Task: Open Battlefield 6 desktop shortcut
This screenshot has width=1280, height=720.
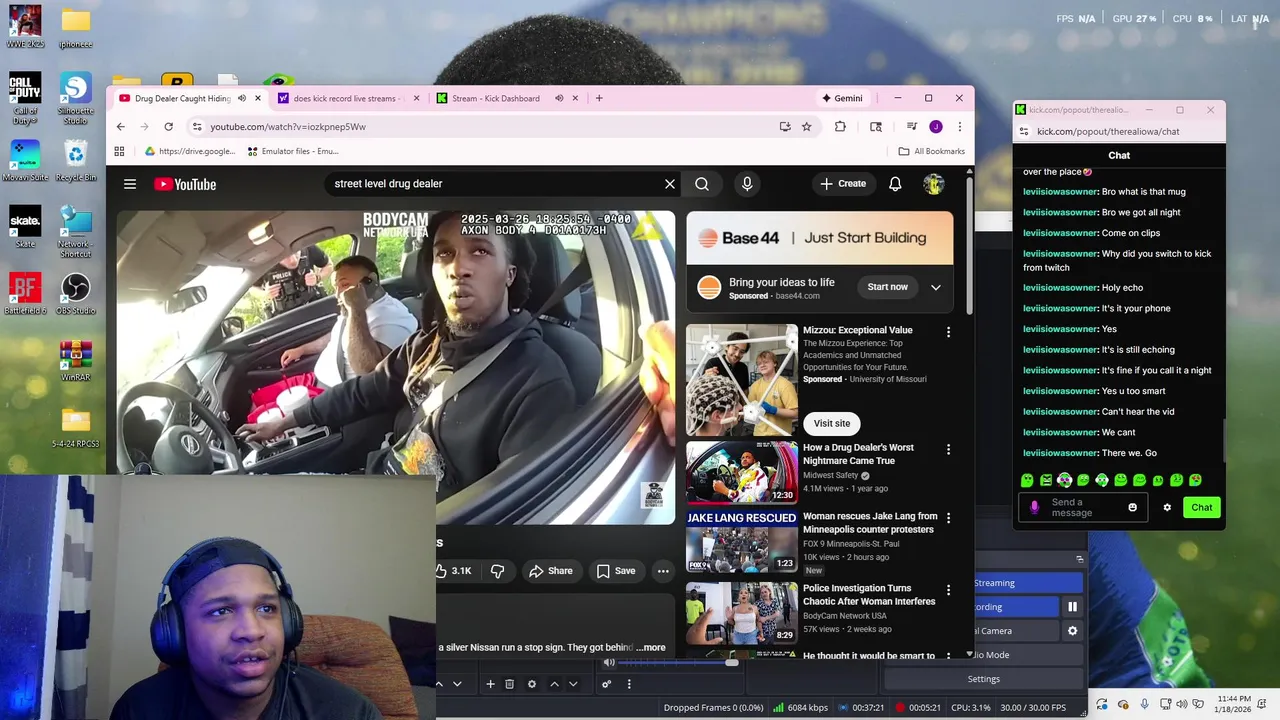Action: [x=25, y=295]
